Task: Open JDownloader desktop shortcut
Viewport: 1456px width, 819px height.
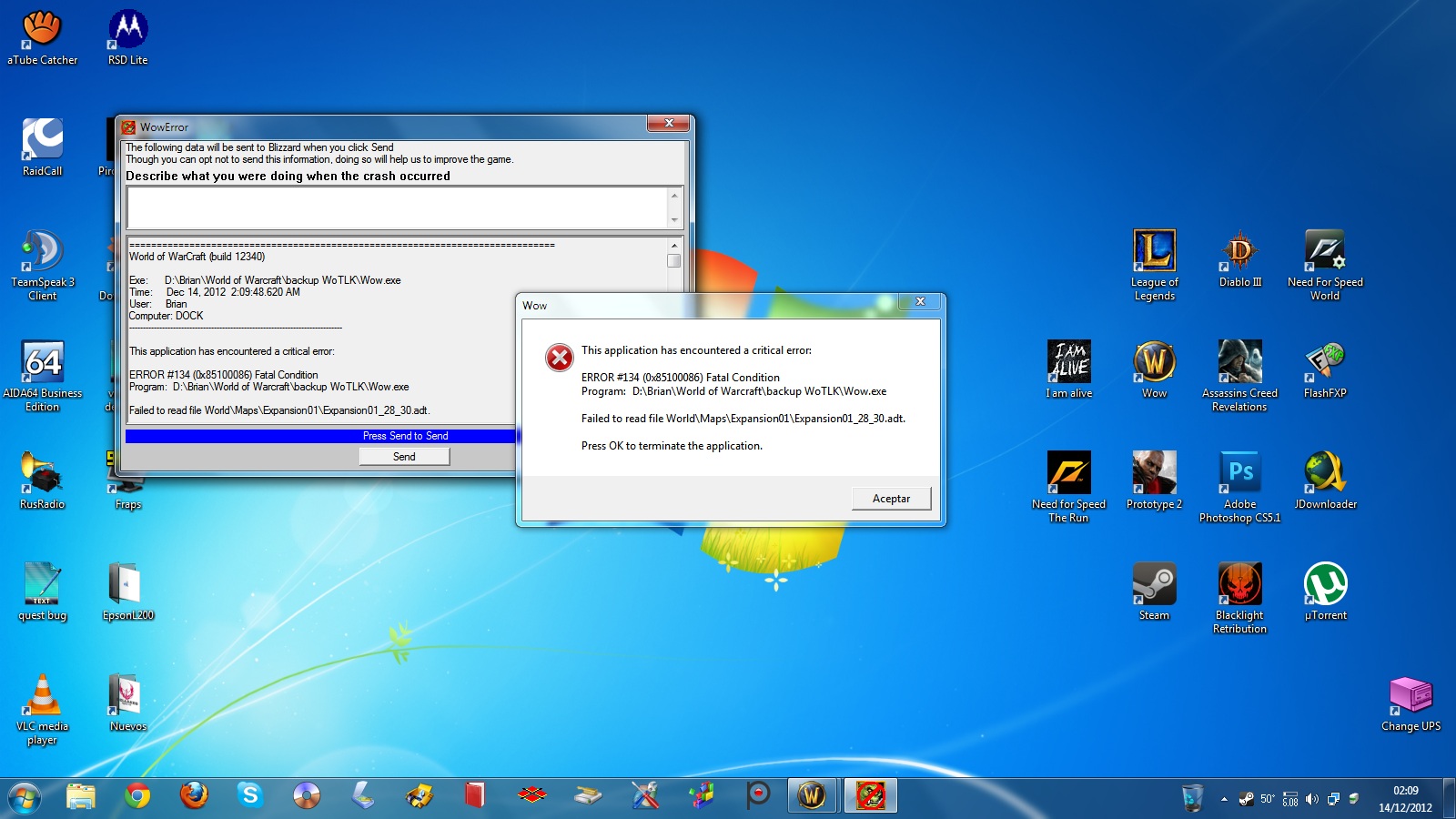Action: click(x=1325, y=480)
